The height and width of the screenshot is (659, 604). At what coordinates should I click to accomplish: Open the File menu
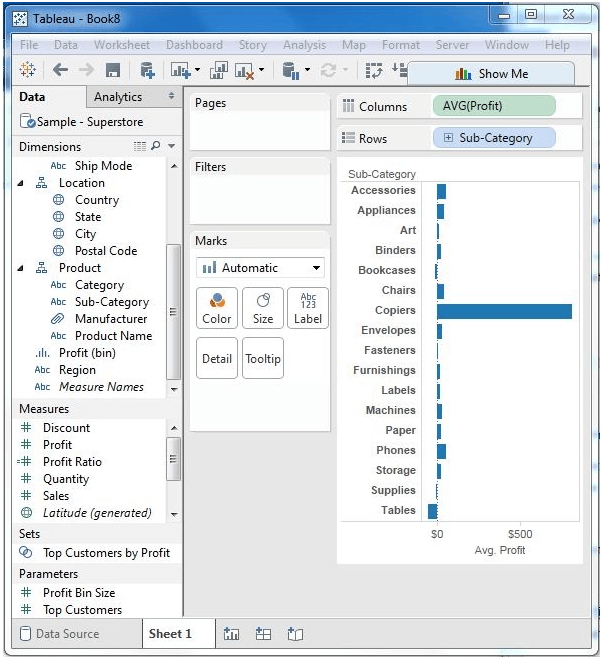[x=29, y=45]
